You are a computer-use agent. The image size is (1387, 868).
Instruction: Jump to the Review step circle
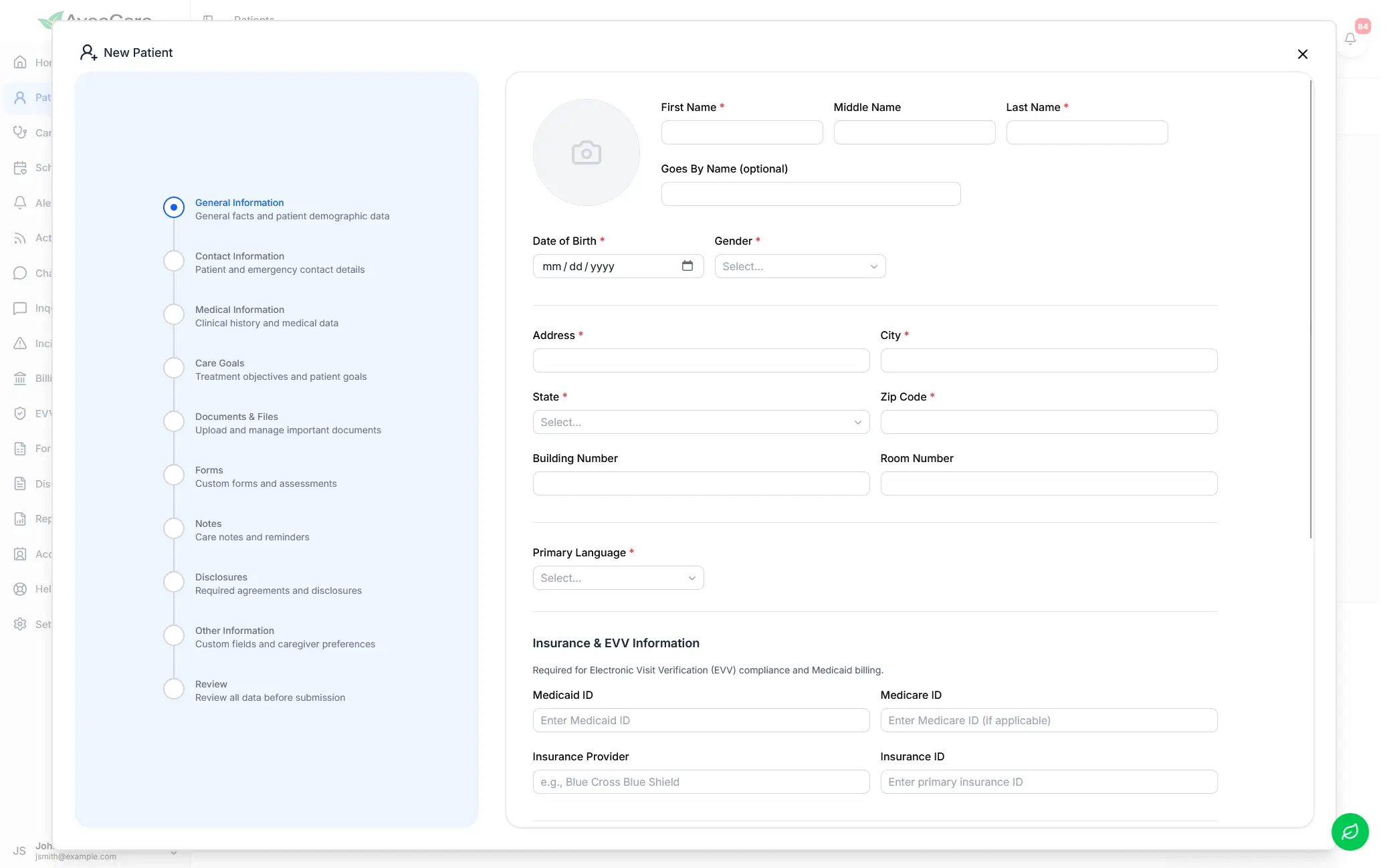click(173, 689)
